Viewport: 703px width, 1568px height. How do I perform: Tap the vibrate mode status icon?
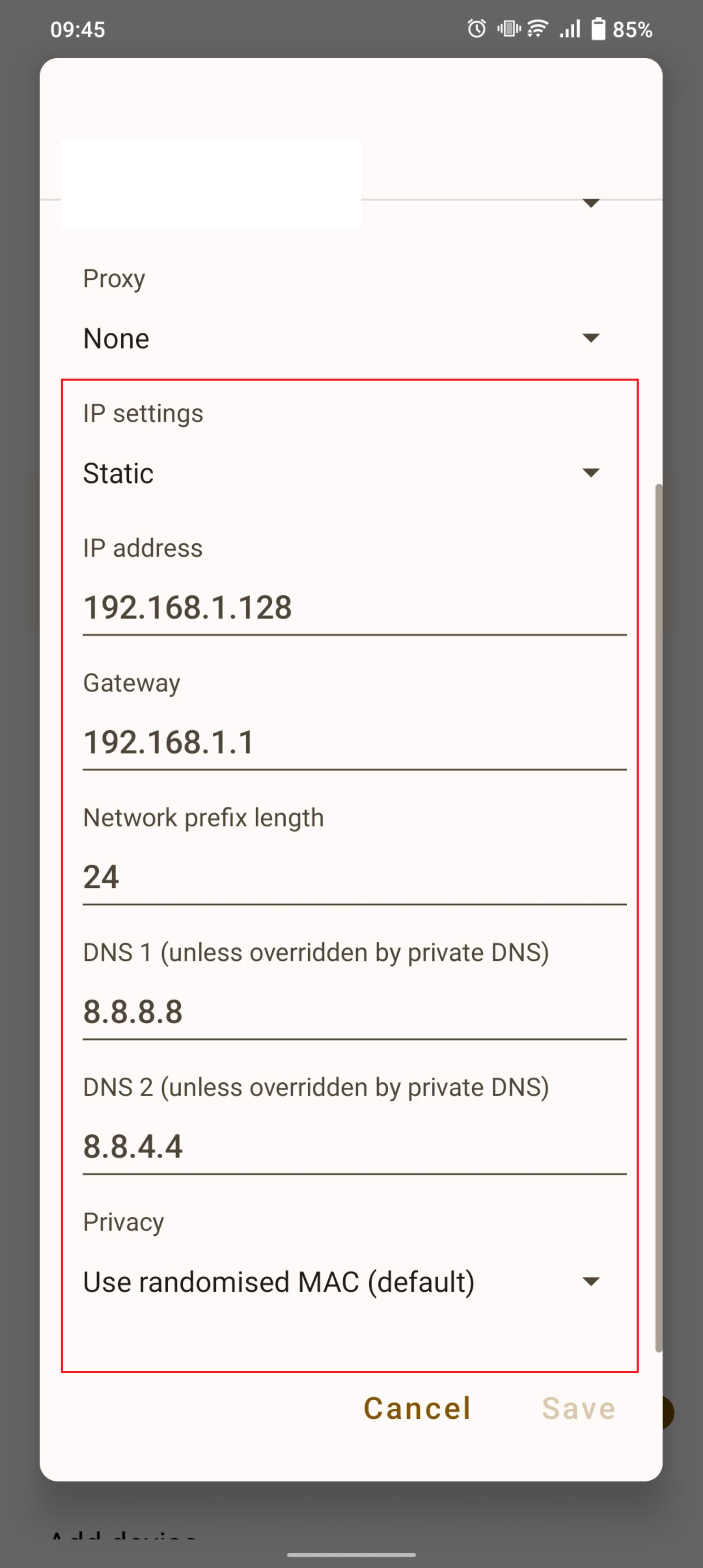point(508,29)
